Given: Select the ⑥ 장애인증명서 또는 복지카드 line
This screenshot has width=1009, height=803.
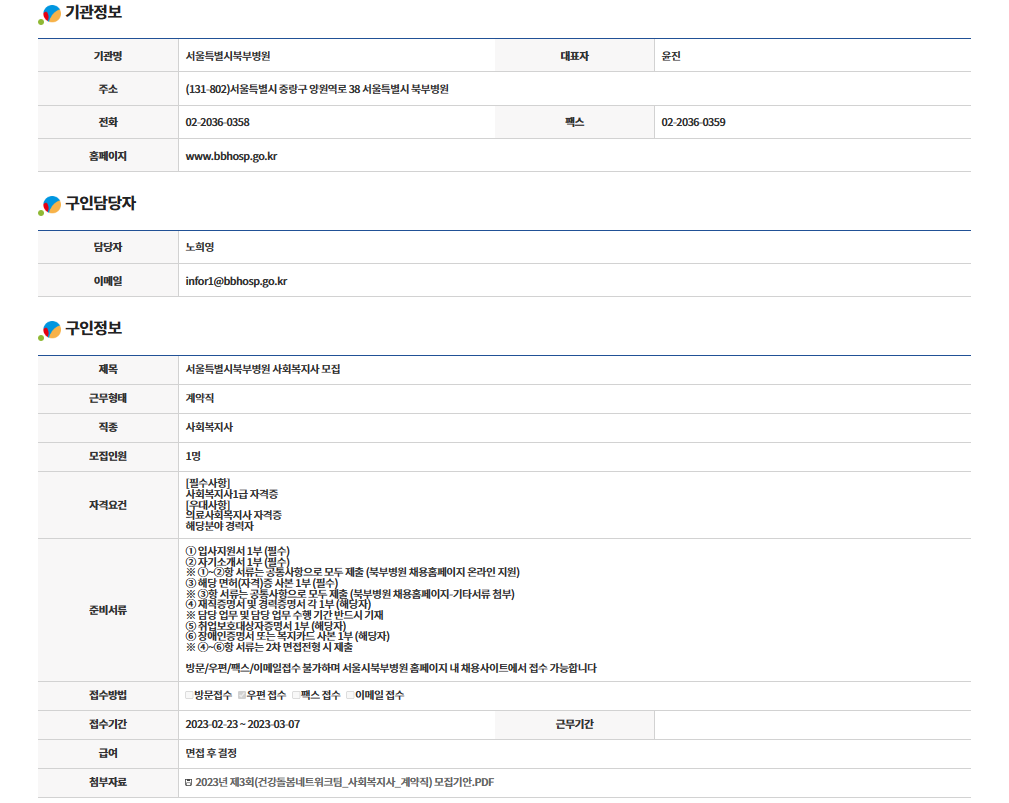Looking at the screenshot, I should point(288,636).
